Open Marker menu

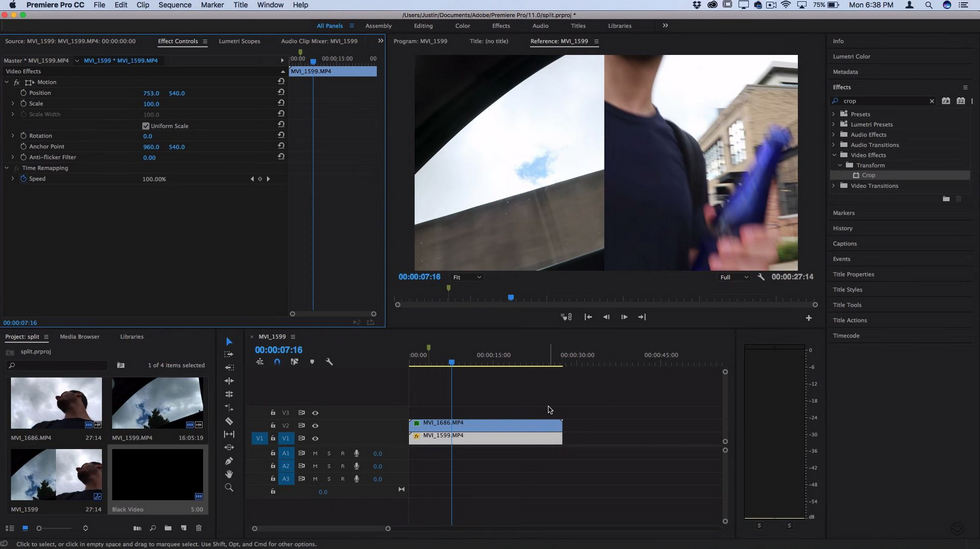(x=212, y=4)
